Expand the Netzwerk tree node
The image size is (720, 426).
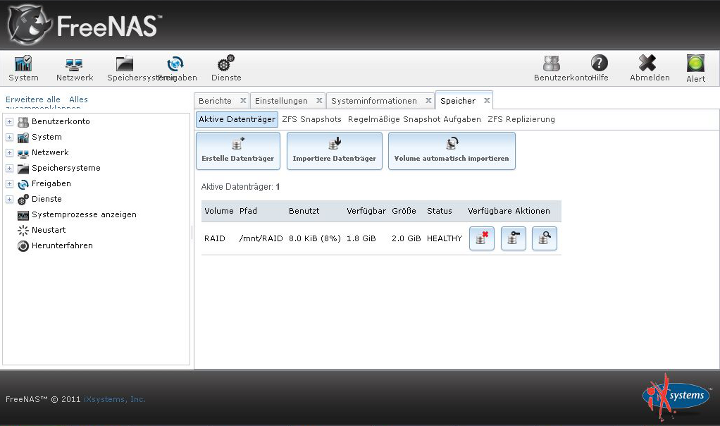click(x=9, y=153)
